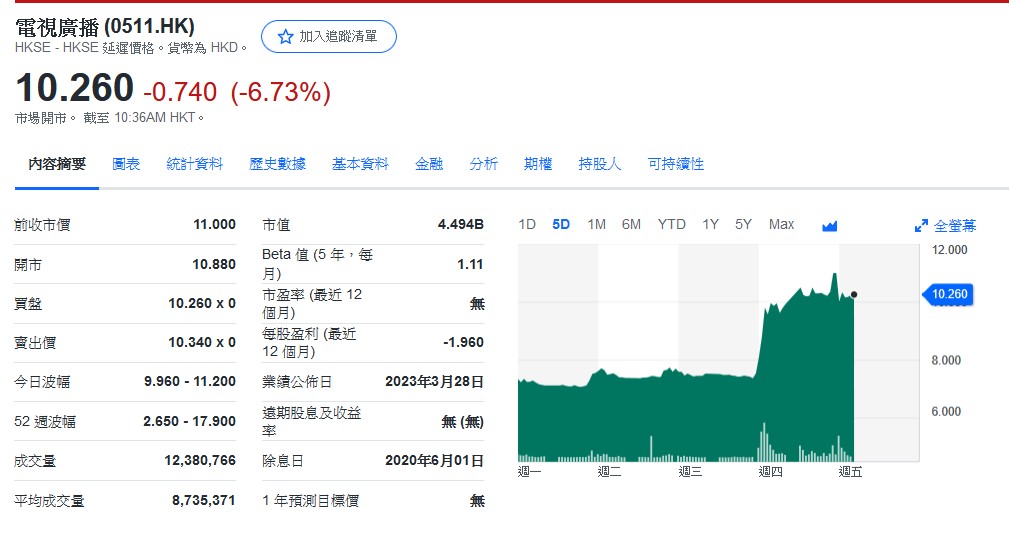Select the 金融 tab

[x=429, y=164]
